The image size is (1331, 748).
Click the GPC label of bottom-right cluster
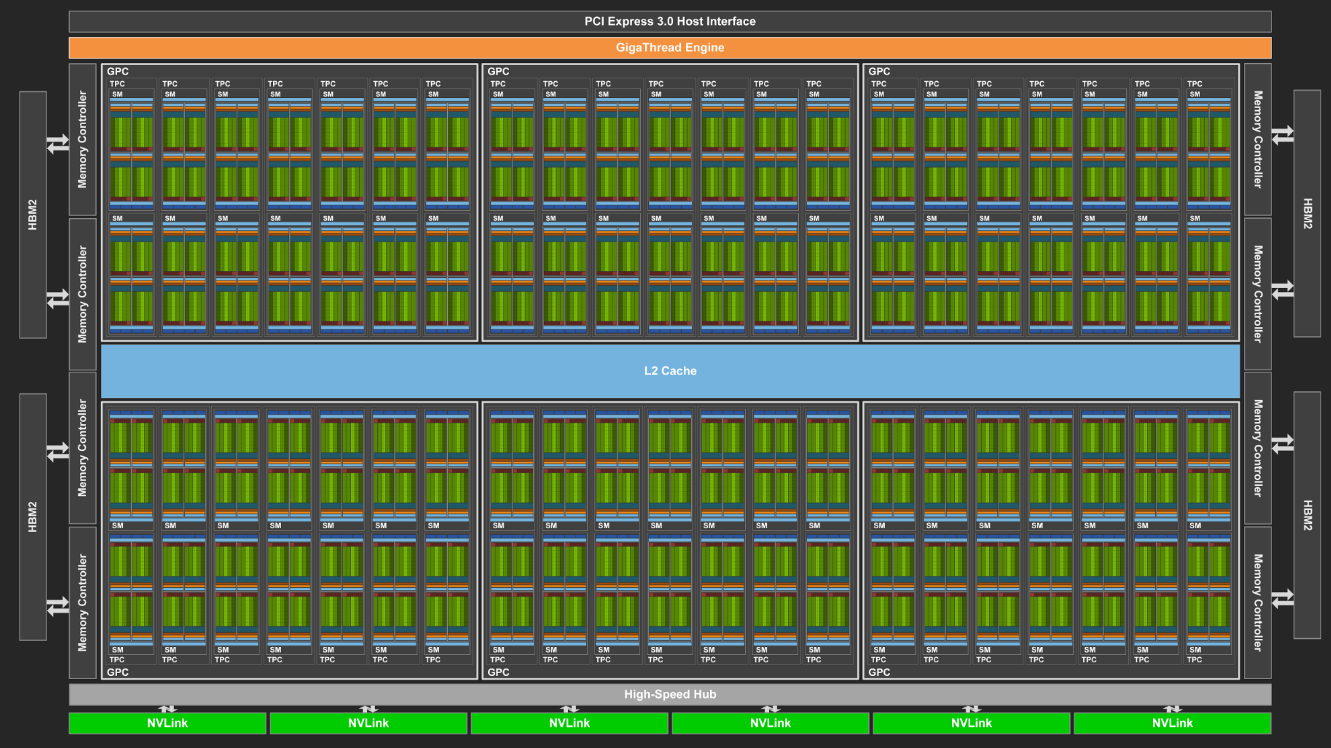pos(879,672)
